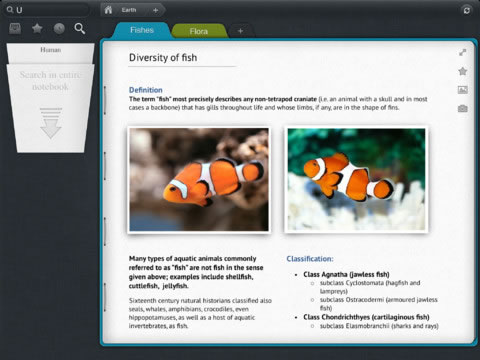
Task: Open recent notes clock icon
Action: pyautogui.click(x=59, y=29)
